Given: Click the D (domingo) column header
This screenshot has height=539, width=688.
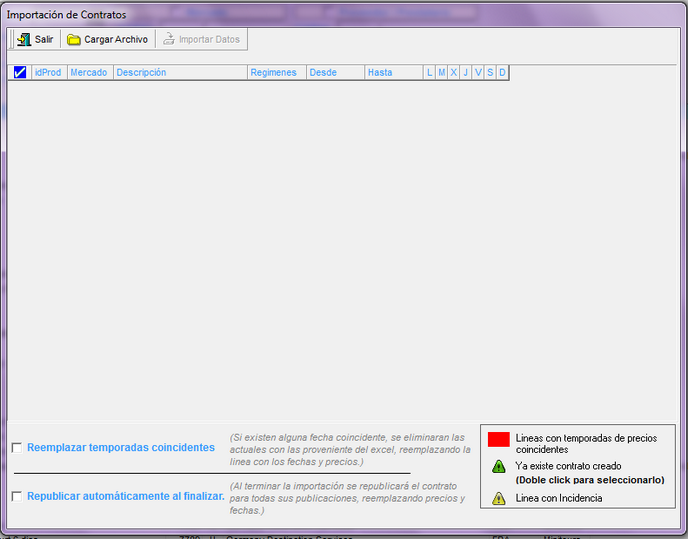Looking at the screenshot, I should coord(502,72).
